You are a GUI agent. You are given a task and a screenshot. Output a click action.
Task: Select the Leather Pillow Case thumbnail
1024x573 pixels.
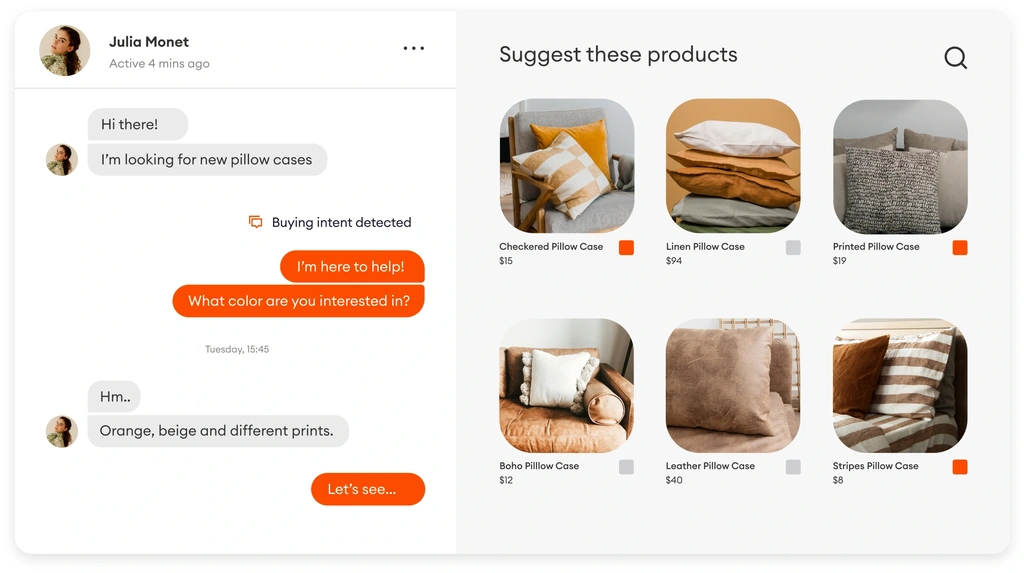click(x=733, y=385)
